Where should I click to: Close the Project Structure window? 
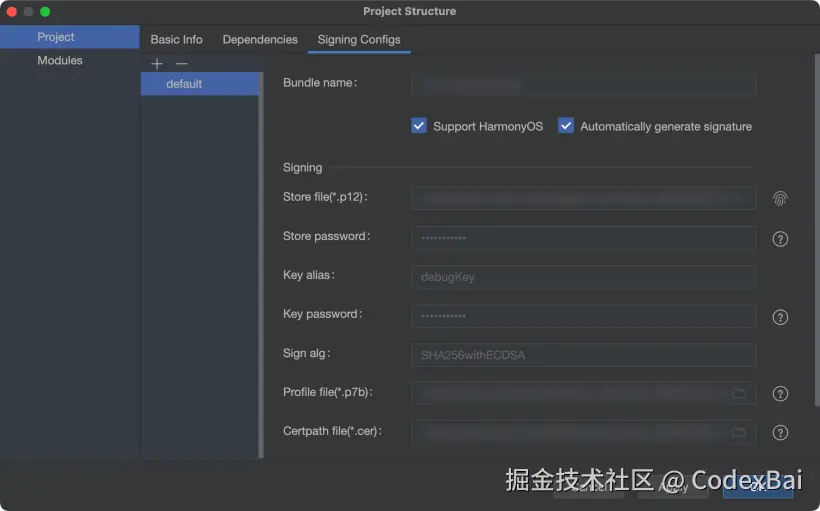click(x=12, y=12)
